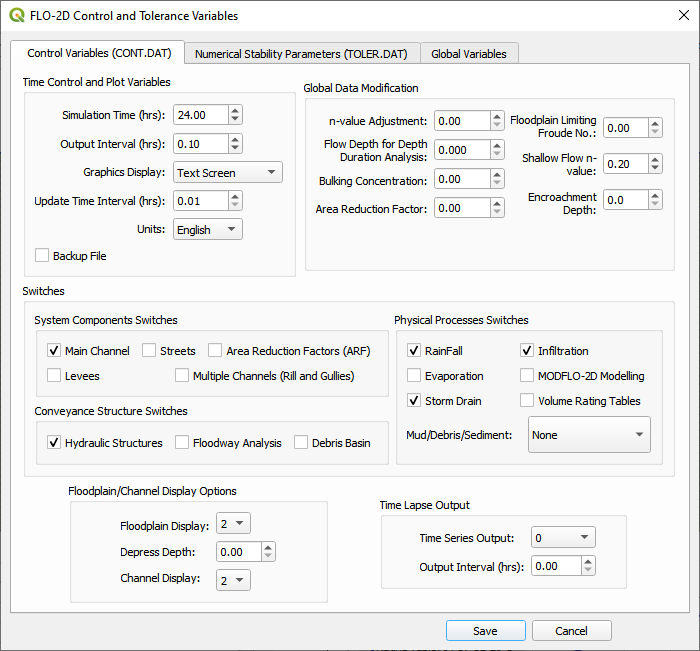Open the Channel Display dropdown

[233, 580]
